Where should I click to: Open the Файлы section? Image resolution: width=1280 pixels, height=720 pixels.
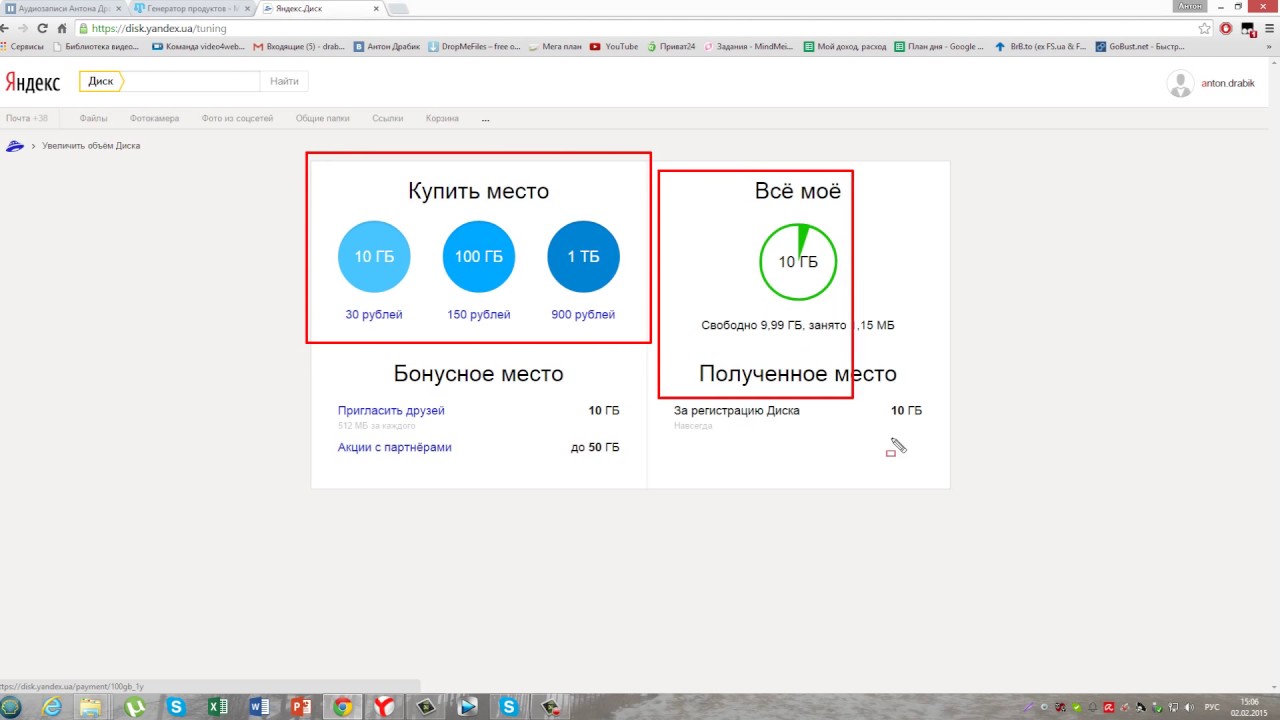point(93,118)
